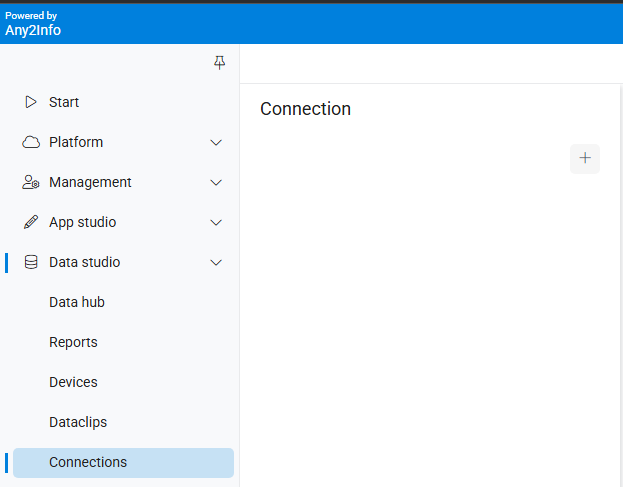
Task: Select the Connections menu item
Action: pos(88,462)
